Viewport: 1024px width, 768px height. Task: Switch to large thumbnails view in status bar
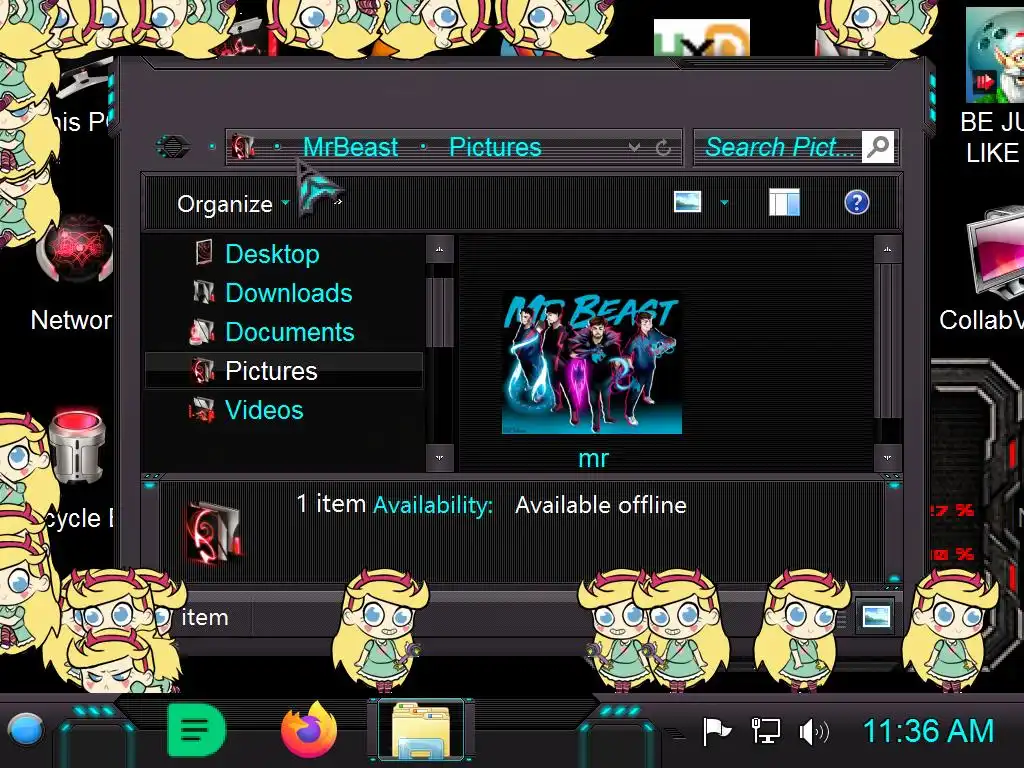click(x=875, y=616)
